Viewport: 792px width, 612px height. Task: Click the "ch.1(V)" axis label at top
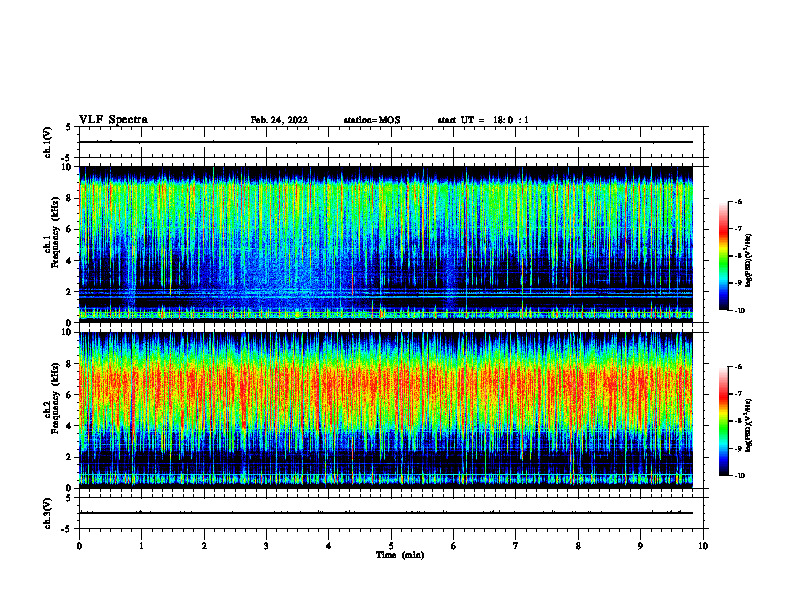47,142
